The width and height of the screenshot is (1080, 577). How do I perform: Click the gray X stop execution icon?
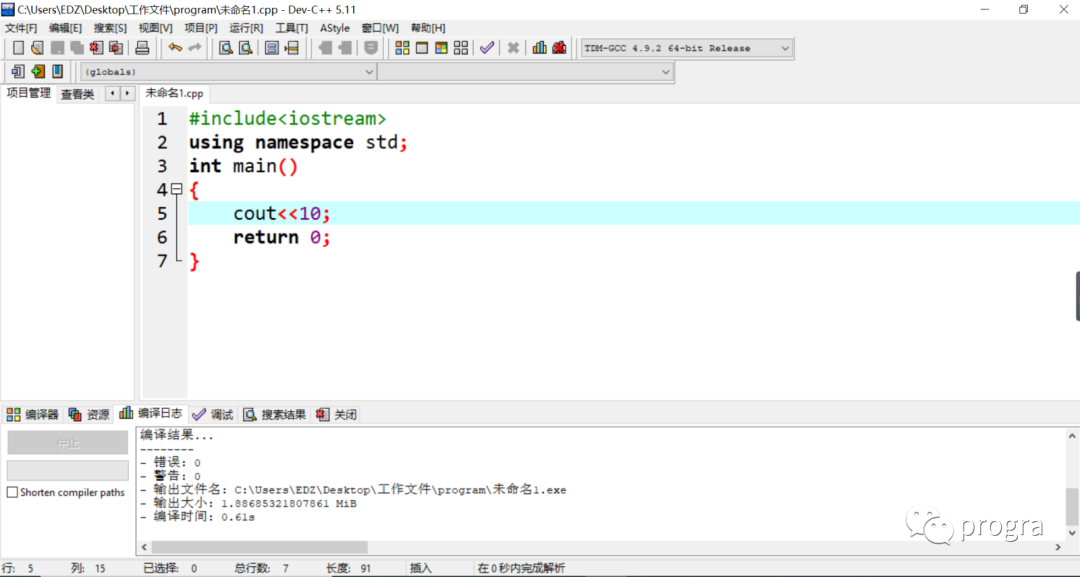pos(513,48)
